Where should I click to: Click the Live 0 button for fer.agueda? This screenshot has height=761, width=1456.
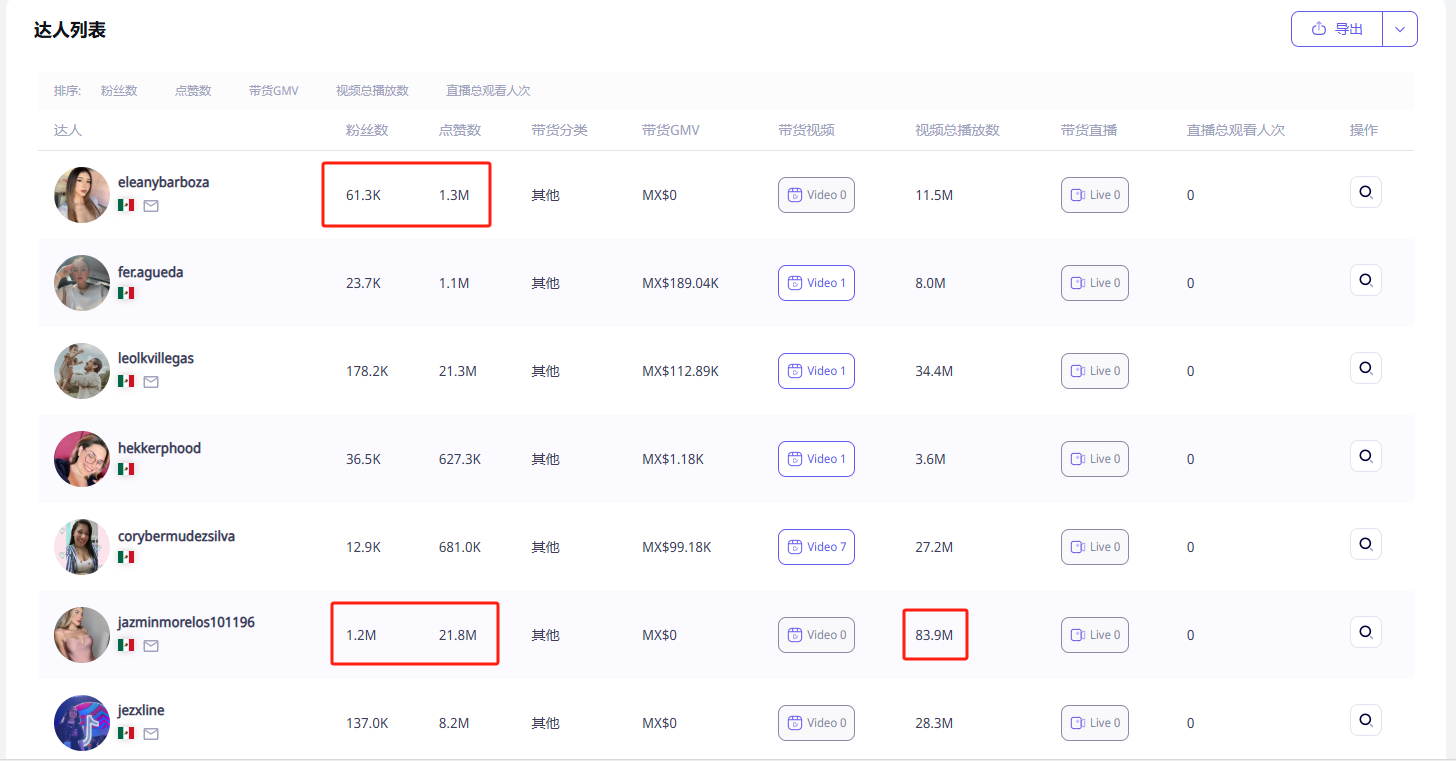[1095, 283]
